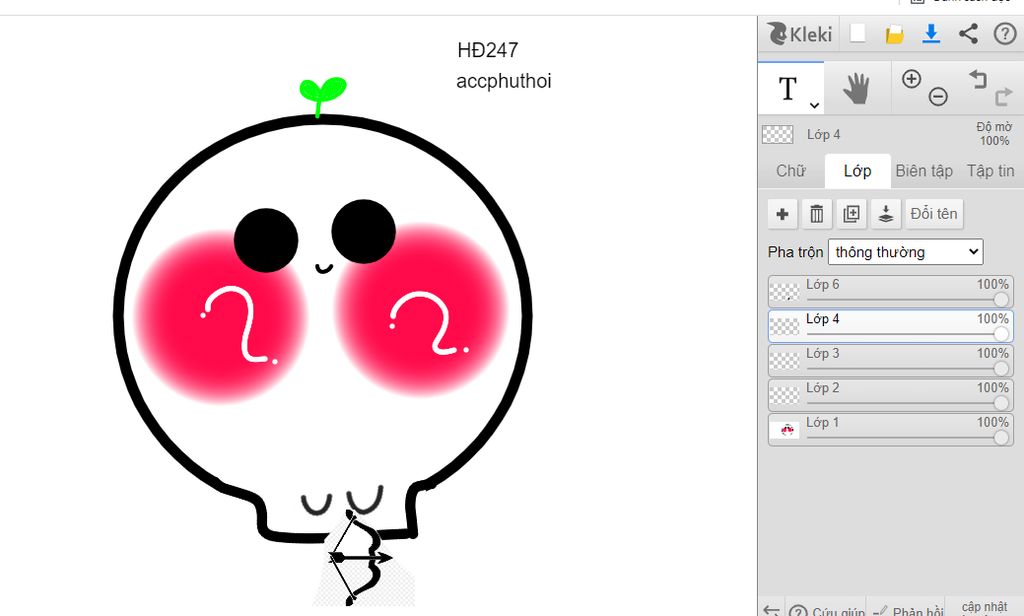This screenshot has width=1024, height=616.
Task: Adjust the Lớp 3 opacity slider handle
Action: 1000,369
